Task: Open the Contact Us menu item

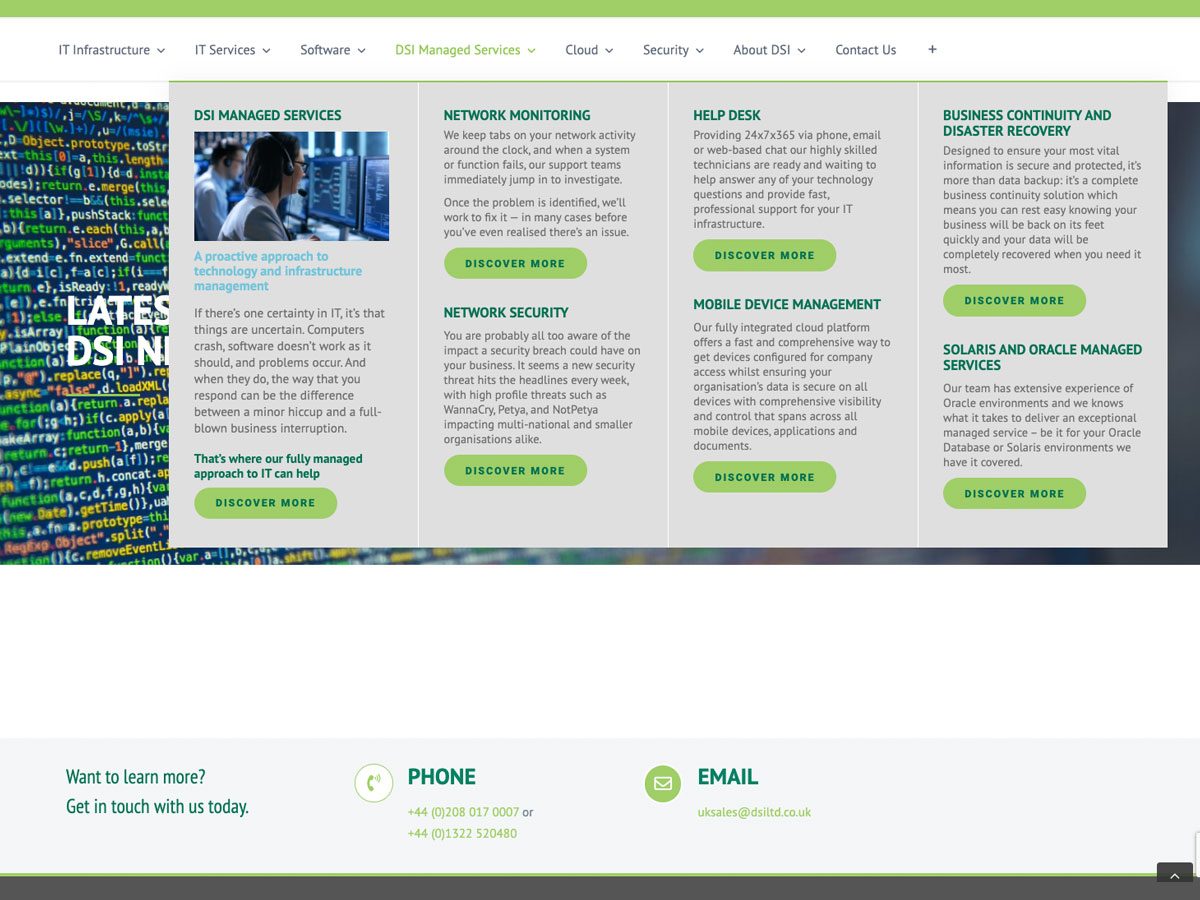Action: click(866, 50)
